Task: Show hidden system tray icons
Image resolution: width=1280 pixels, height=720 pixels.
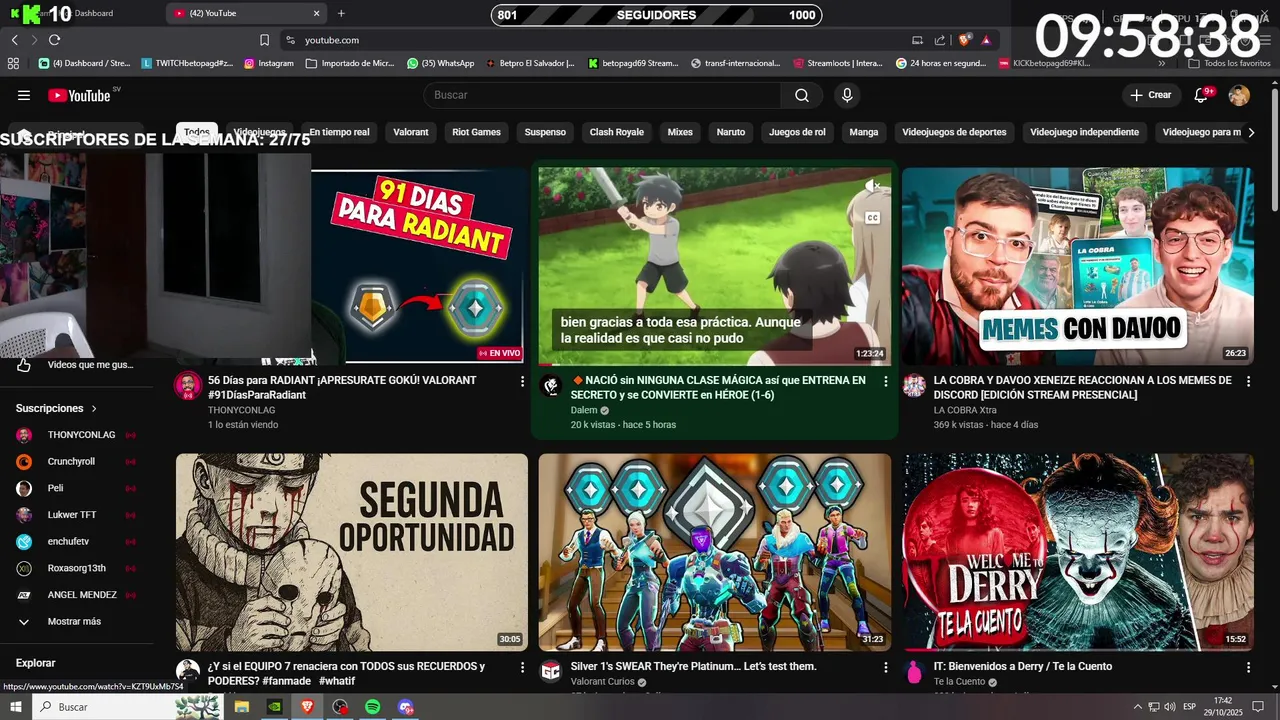Action: pyautogui.click(x=1137, y=707)
